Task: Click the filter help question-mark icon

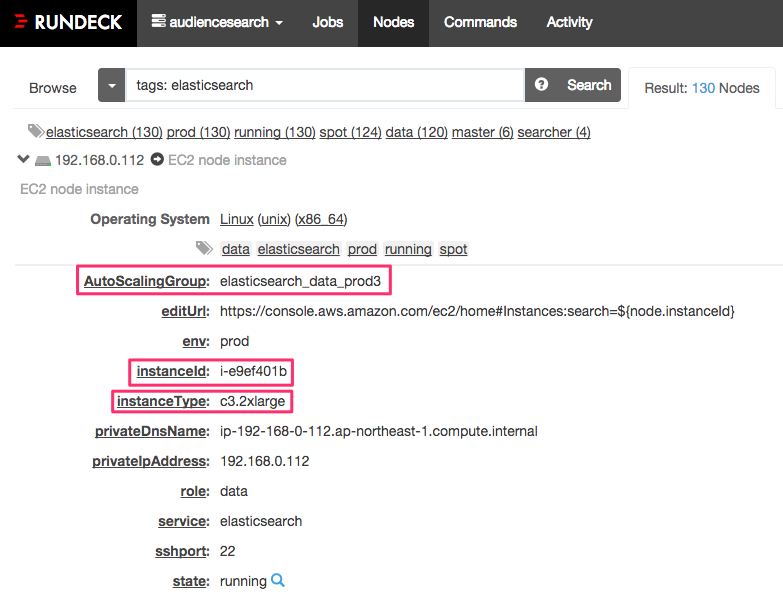Action: [x=541, y=84]
